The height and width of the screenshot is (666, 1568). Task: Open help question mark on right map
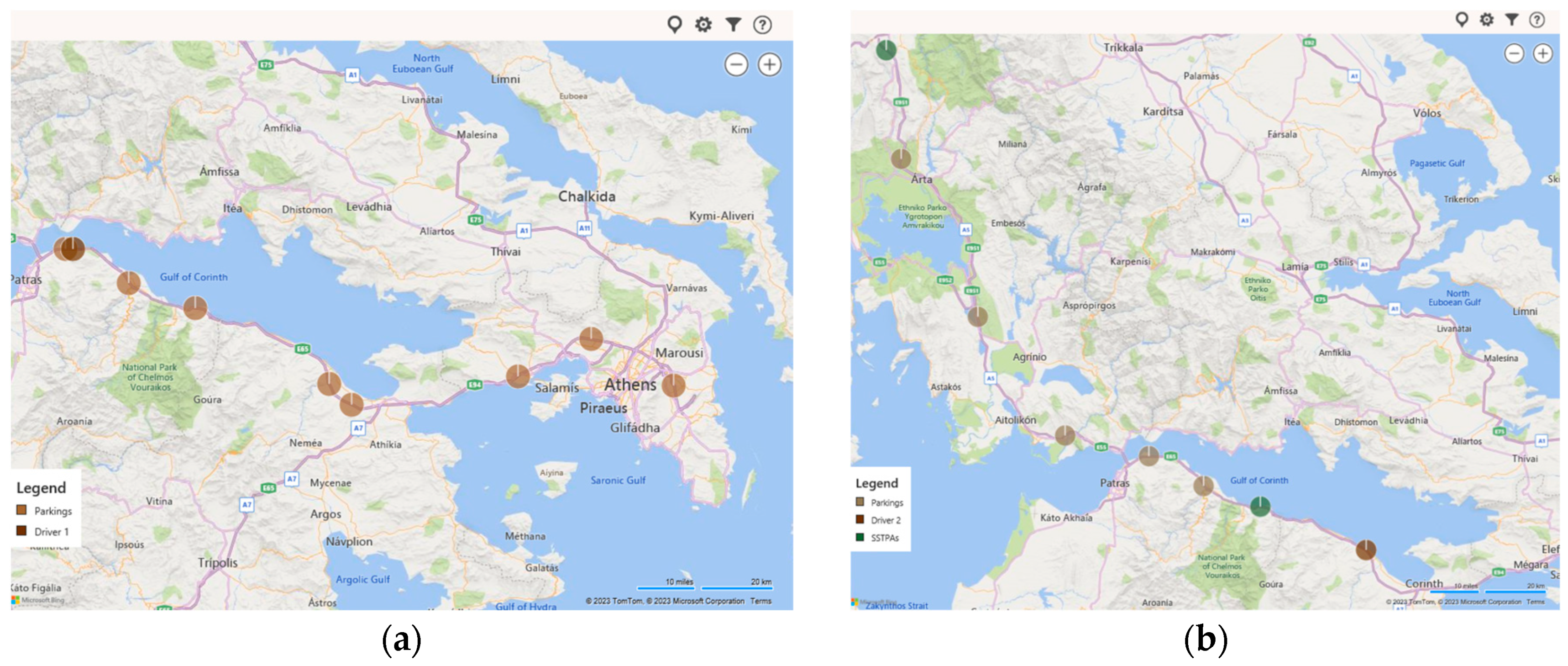[1537, 20]
